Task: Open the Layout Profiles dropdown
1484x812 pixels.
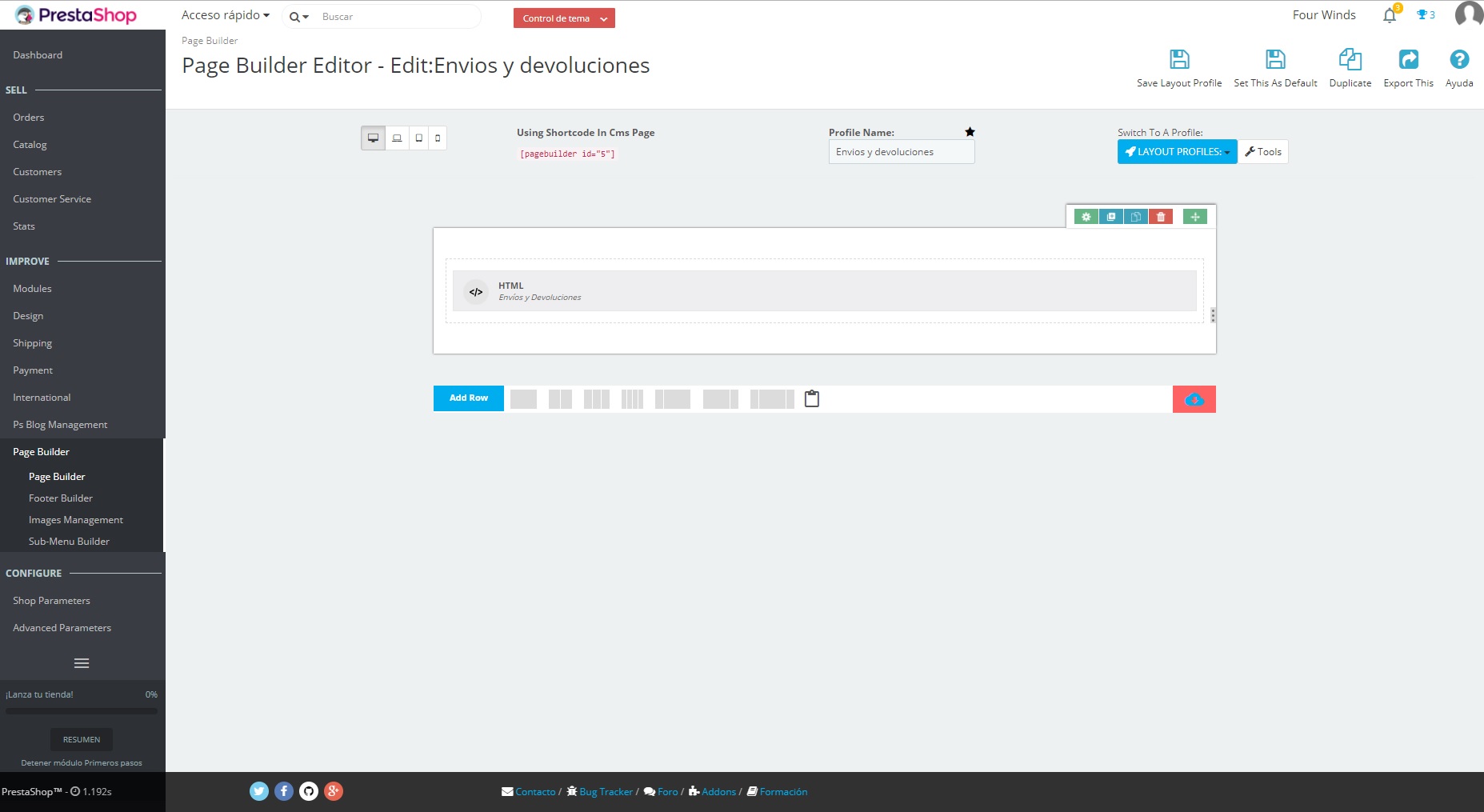Action: [1178, 152]
